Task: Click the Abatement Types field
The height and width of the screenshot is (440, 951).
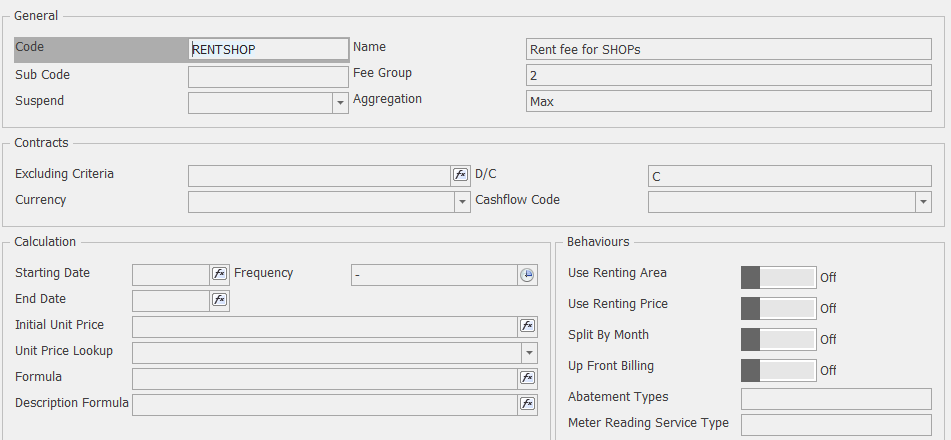Action: click(x=836, y=399)
